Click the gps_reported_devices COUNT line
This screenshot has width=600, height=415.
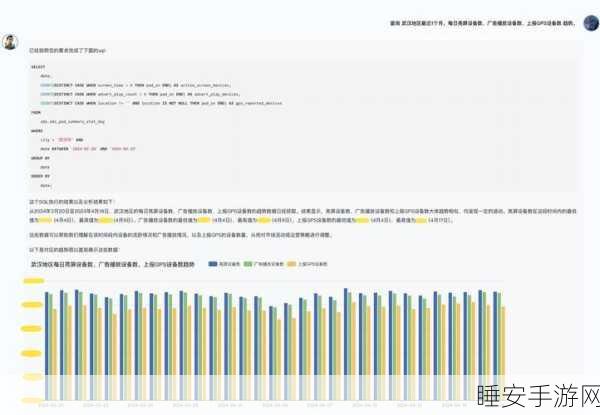(x=161, y=103)
